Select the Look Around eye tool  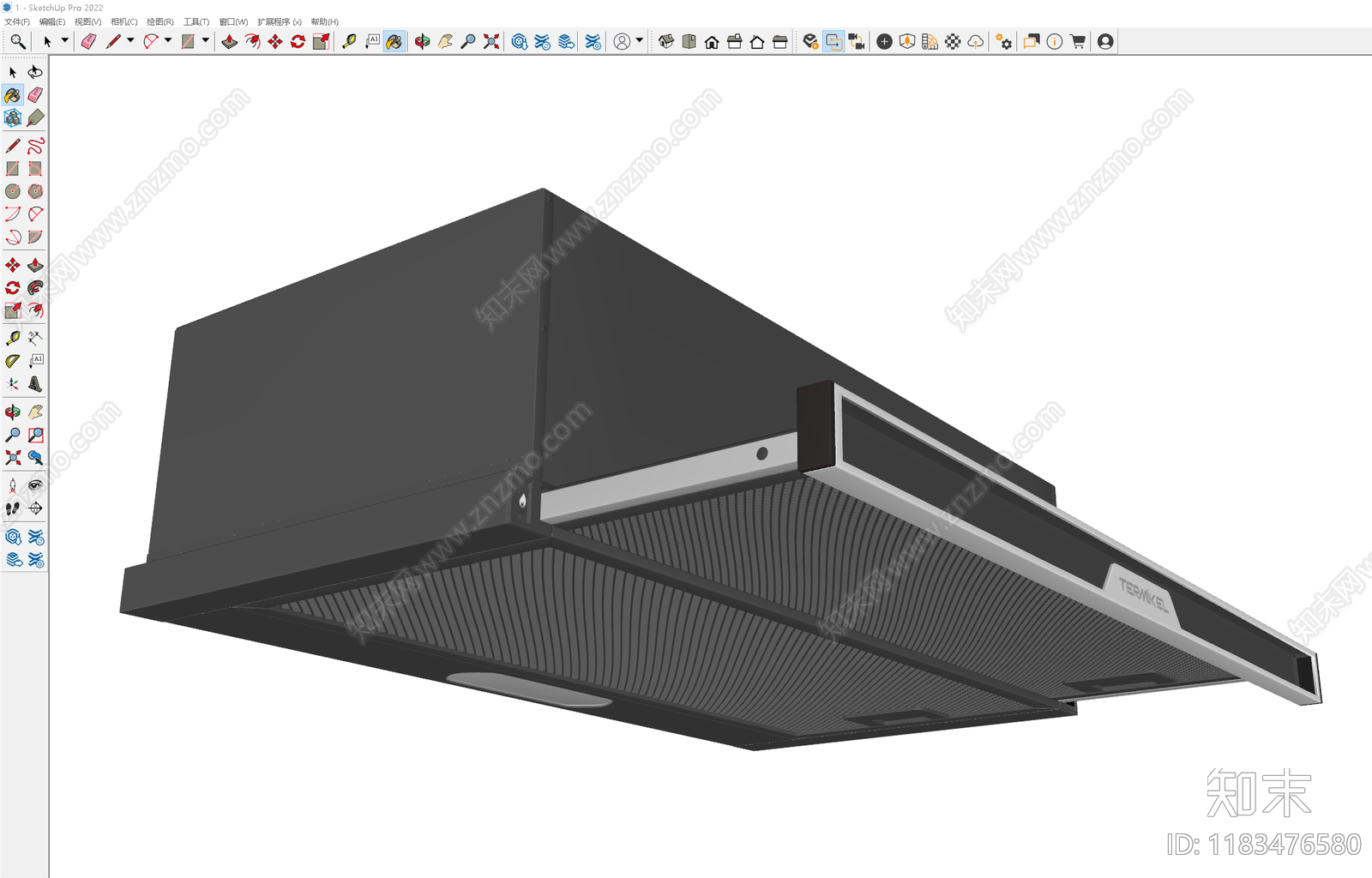tap(35, 485)
